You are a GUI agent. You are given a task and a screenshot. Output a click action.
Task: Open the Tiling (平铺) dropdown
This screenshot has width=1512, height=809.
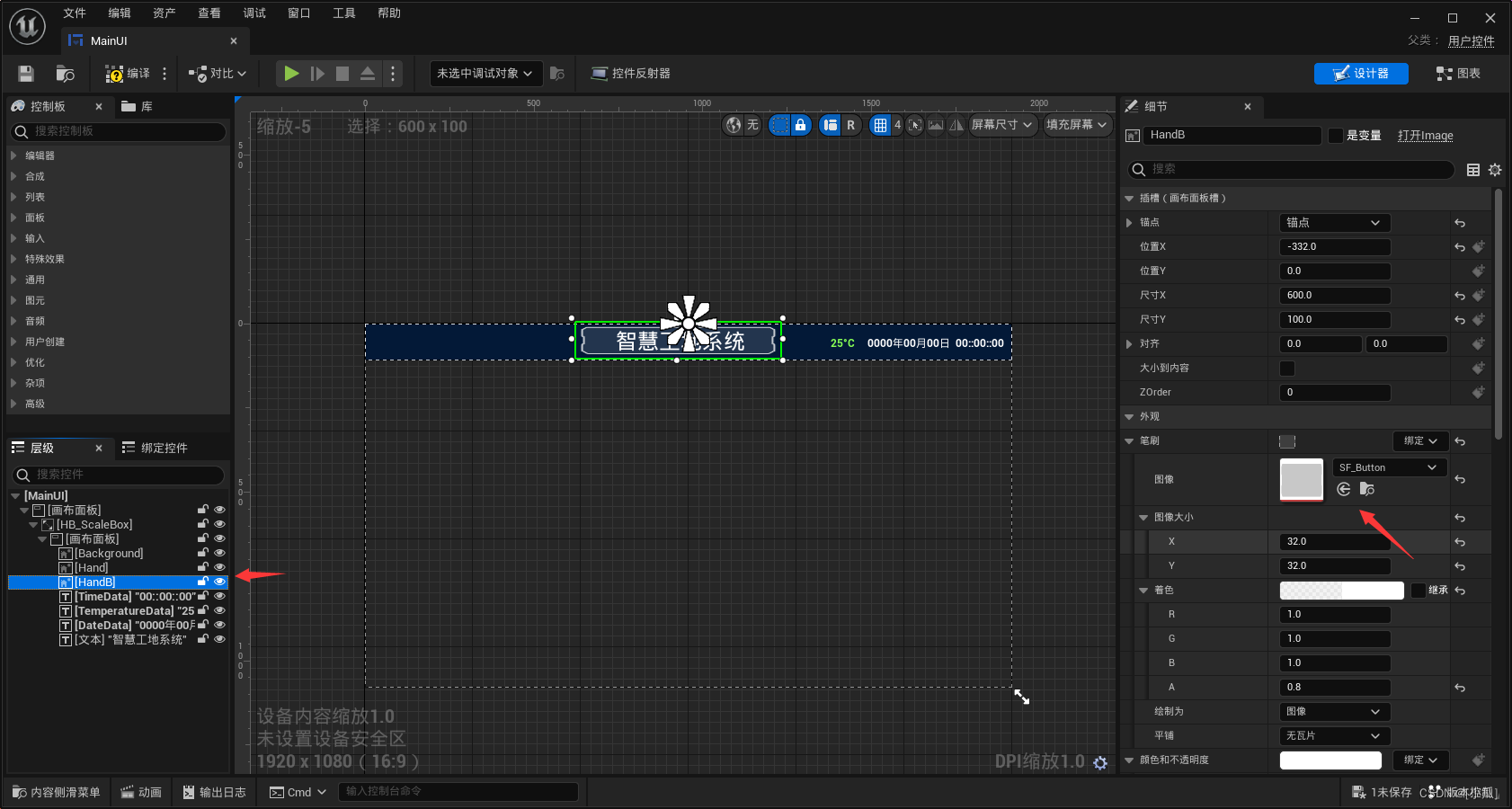click(x=1334, y=736)
